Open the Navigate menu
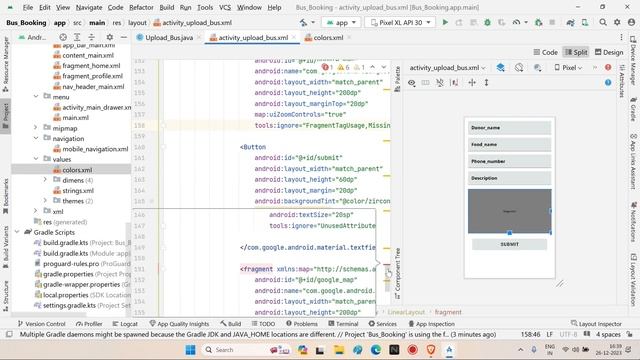Viewport: 640px width, 360px height. [89, 7]
